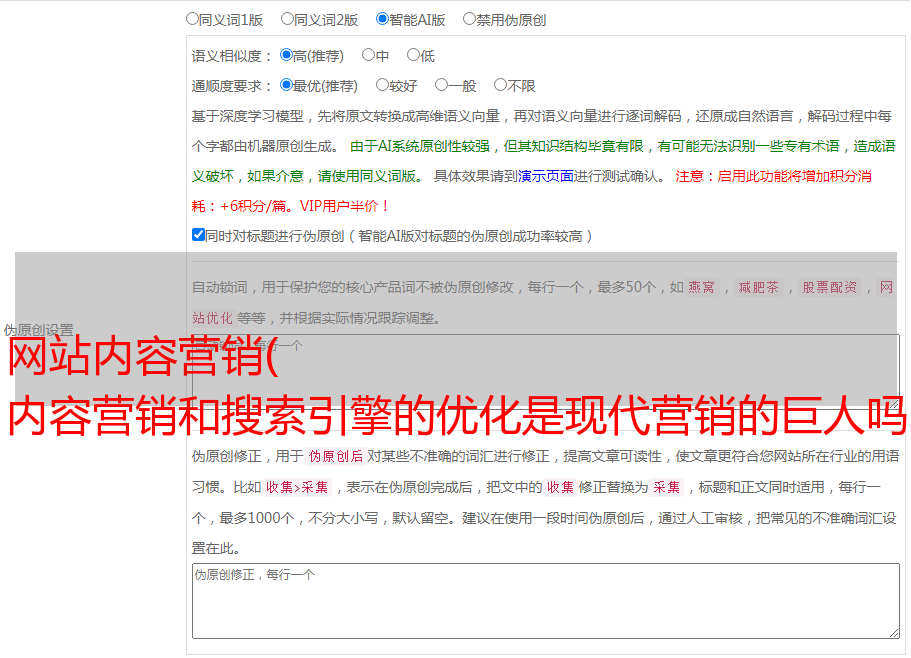911x658 pixels.
Task: Click the 伪原创修正 textarea resize handle
Action: [894, 633]
